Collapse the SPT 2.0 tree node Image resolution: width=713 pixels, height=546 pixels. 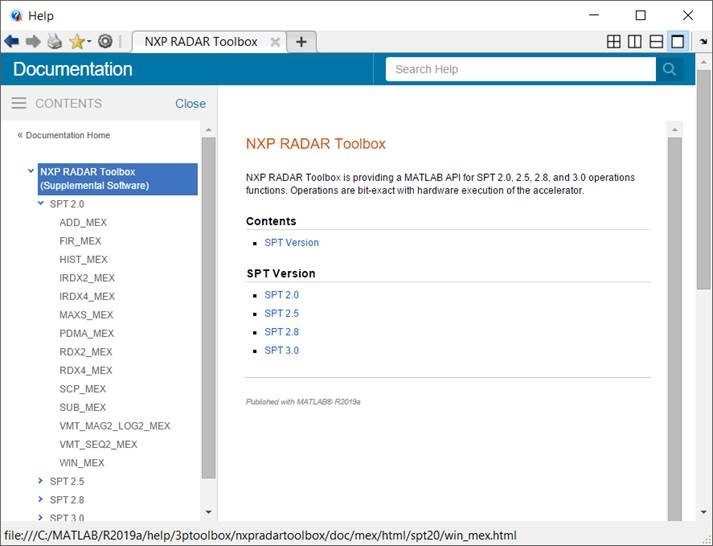click(x=40, y=204)
